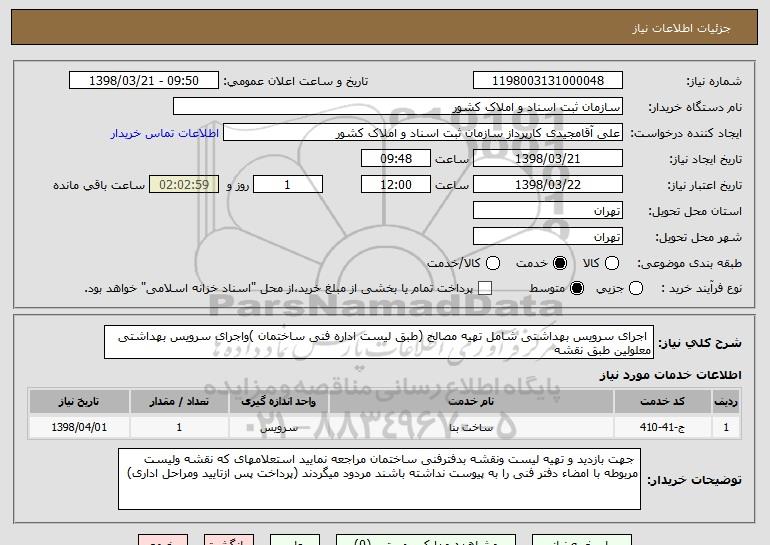This screenshot has width=770, height=545.
Task: Choose the متوسط purchase process radio
Action: point(577,288)
